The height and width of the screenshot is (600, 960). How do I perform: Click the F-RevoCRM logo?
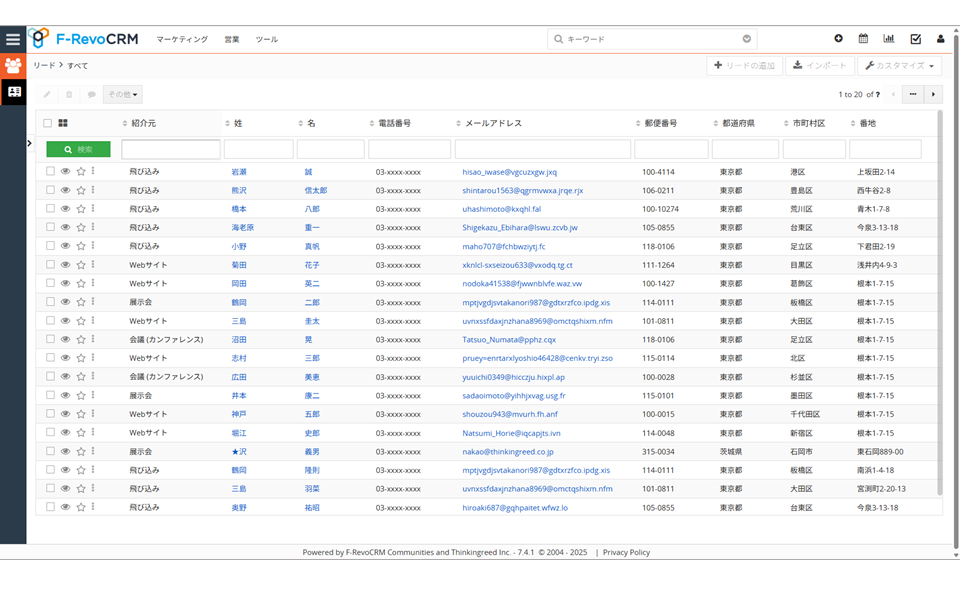coord(83,39)
